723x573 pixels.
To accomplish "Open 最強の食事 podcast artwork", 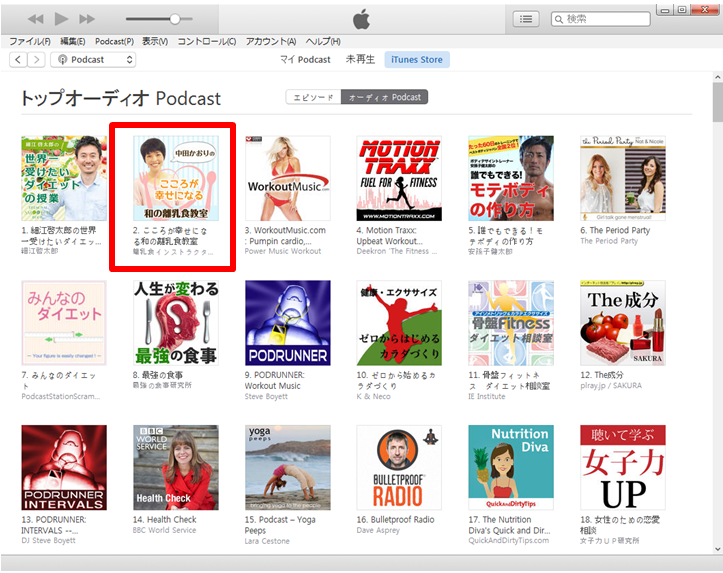I will [176, 323].
